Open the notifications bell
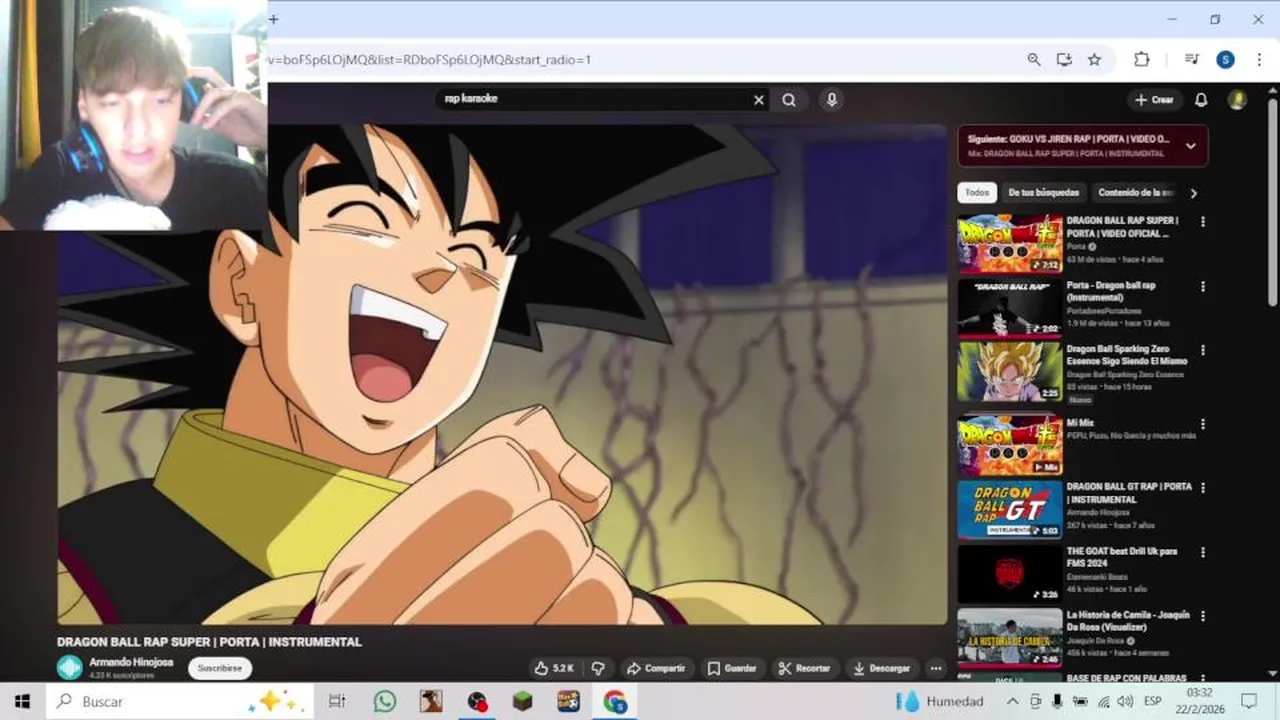 click(1201, 100)
